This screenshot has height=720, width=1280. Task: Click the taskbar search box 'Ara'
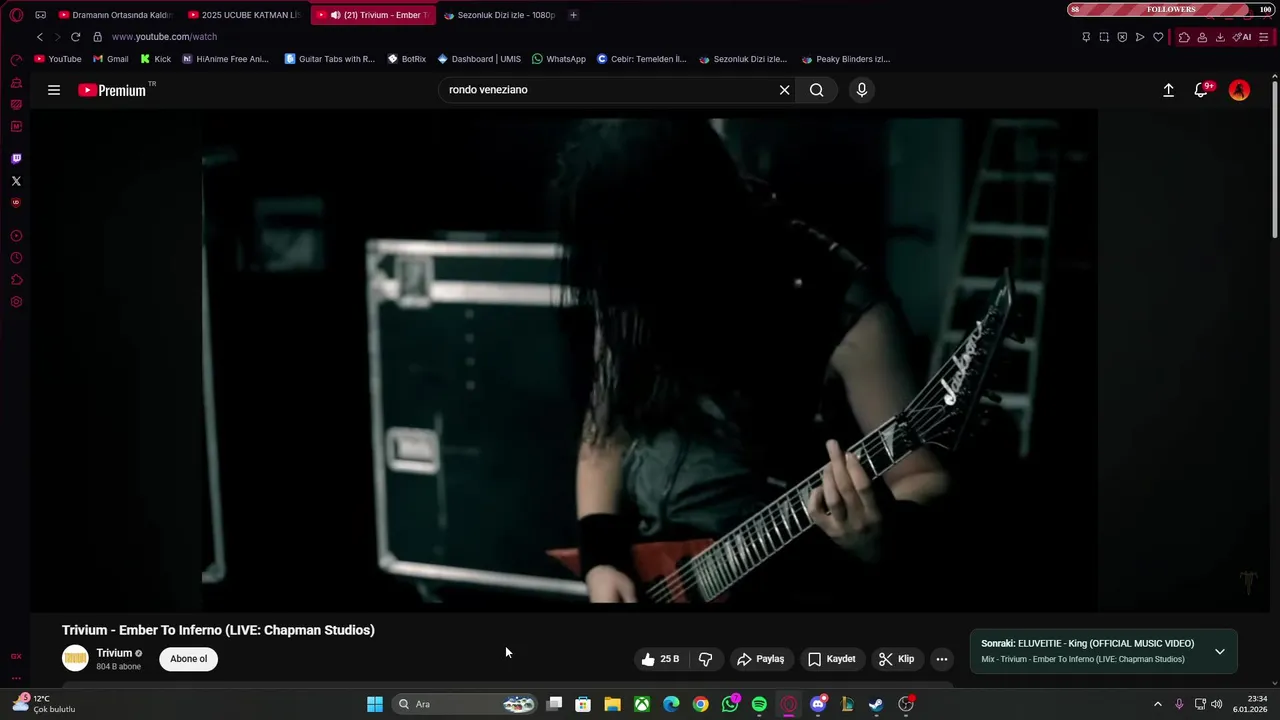[x=465, y=704]
